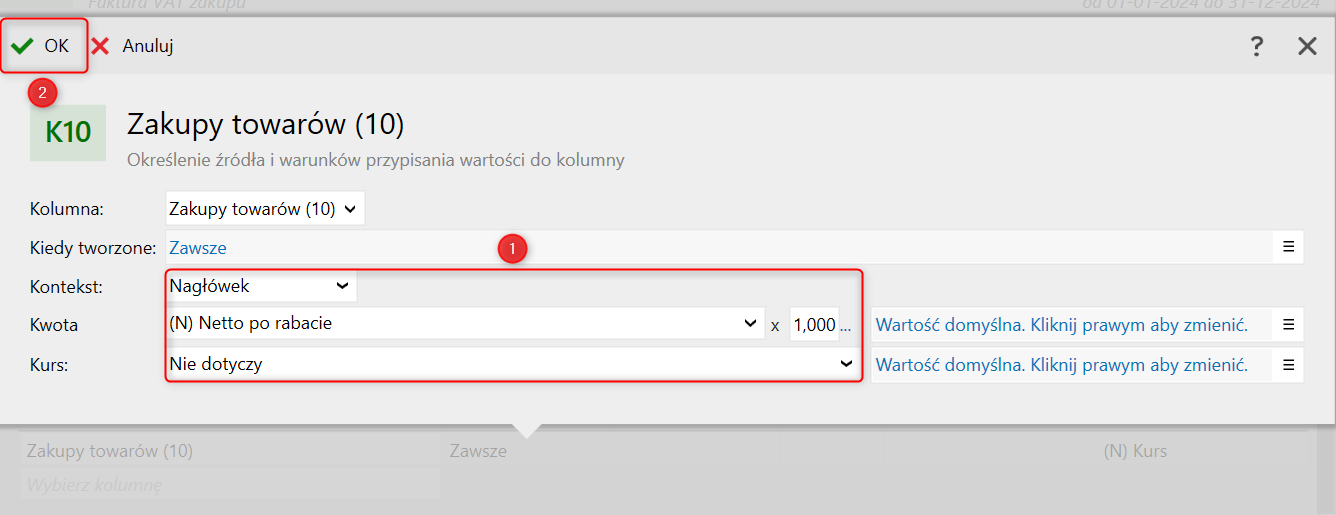
Task: Expand the Kontekst dropdown set to Nagłówek
Action: tap(261, 286)
